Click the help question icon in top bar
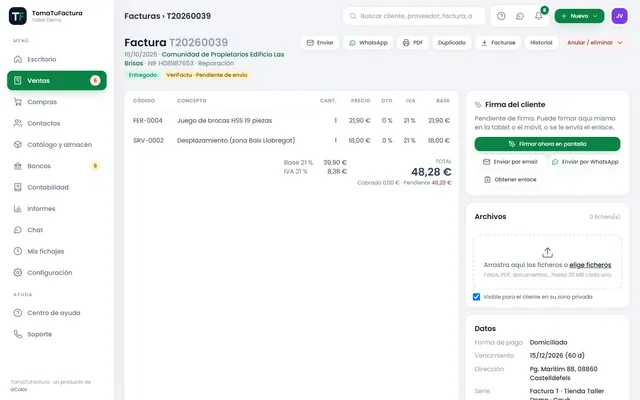 click(501, 16)
